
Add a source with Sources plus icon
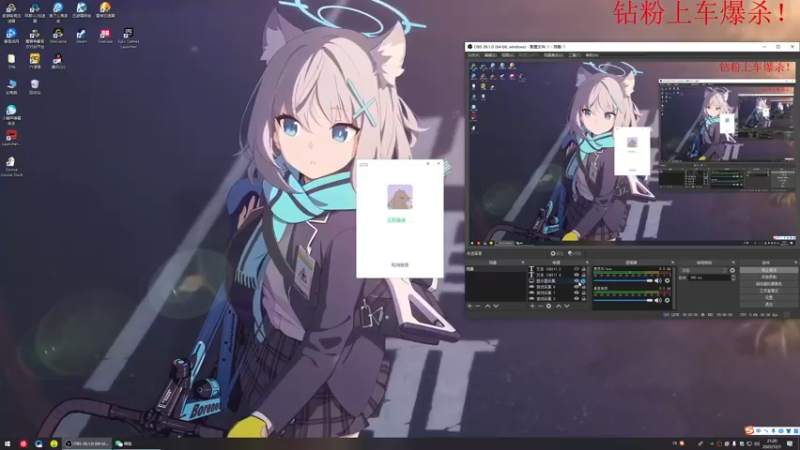click(532, 306)
